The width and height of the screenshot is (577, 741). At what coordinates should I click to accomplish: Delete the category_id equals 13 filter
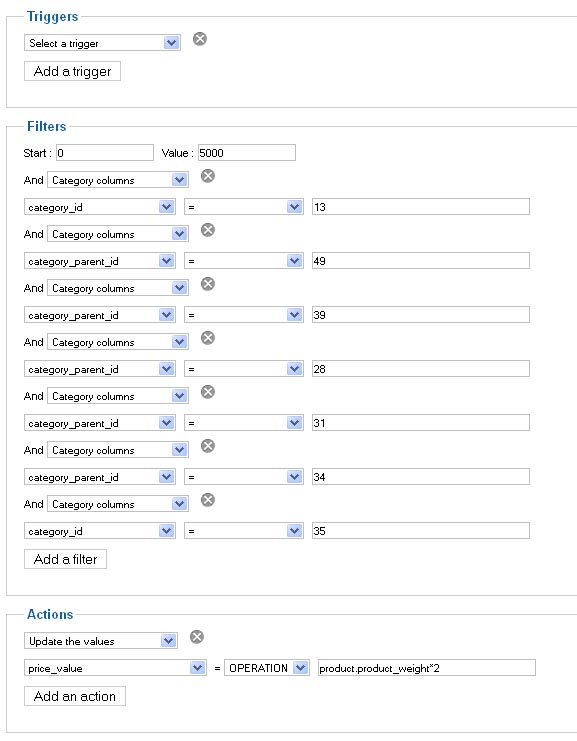208,176
